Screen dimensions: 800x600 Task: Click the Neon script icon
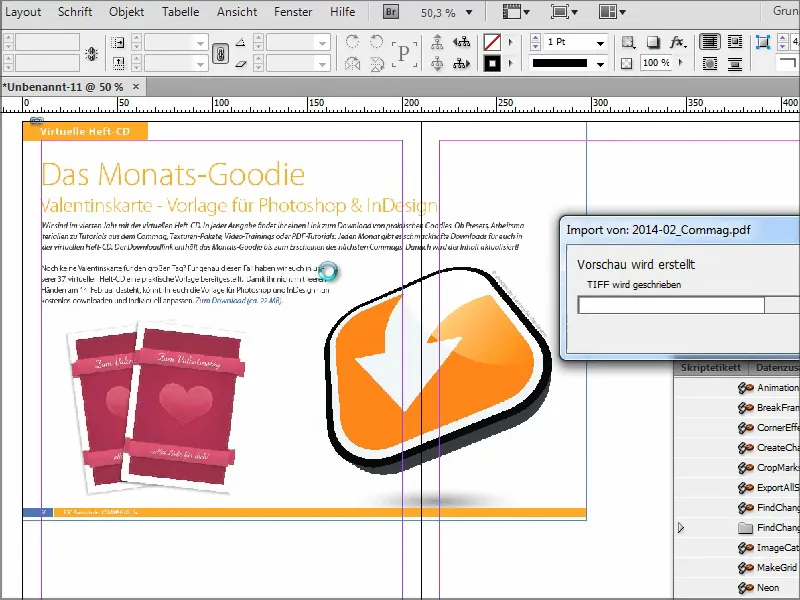(745, 588)
